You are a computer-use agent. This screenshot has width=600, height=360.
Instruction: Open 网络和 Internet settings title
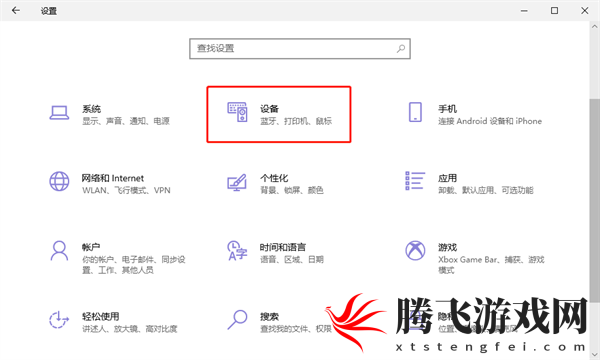[x=113, y=178]
